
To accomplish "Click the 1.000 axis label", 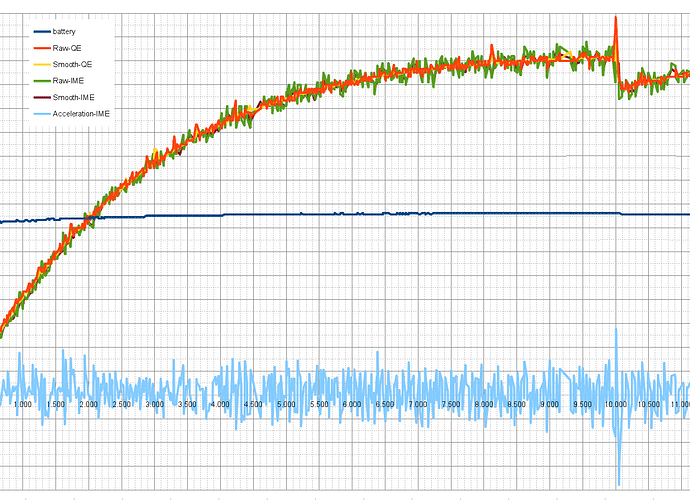I will point(22,404).
